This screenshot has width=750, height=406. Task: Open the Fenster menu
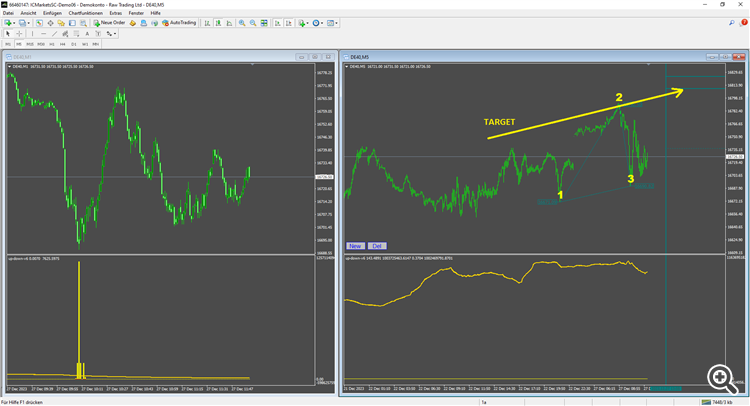coord(136,13)
